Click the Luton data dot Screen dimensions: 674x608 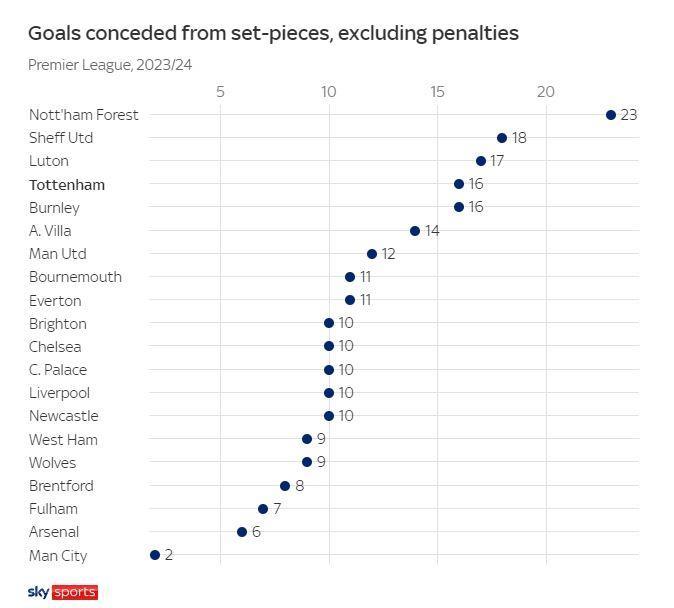coord(481,161)
